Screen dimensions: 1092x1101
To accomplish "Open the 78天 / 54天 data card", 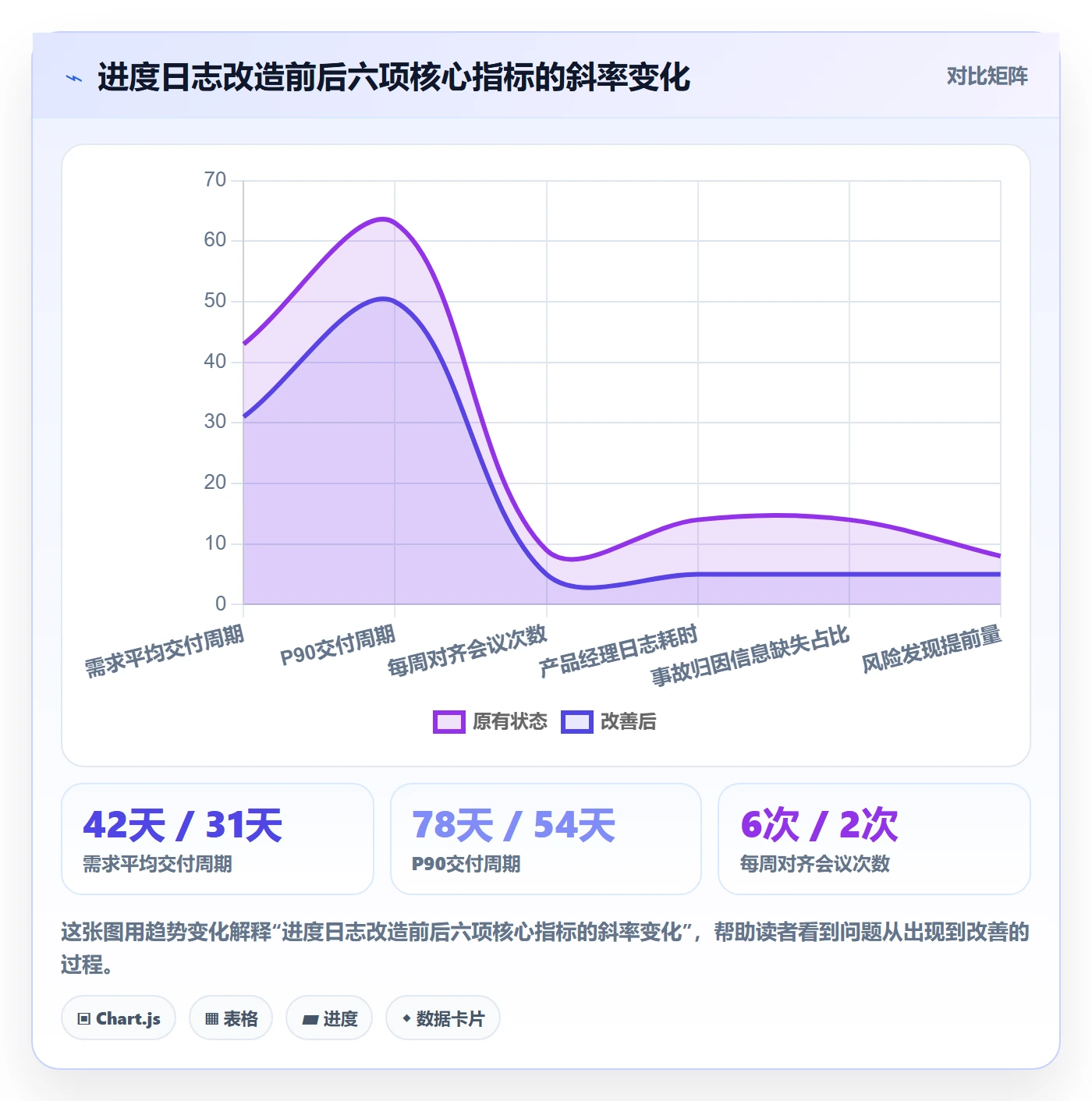I will tap(546, 839).
